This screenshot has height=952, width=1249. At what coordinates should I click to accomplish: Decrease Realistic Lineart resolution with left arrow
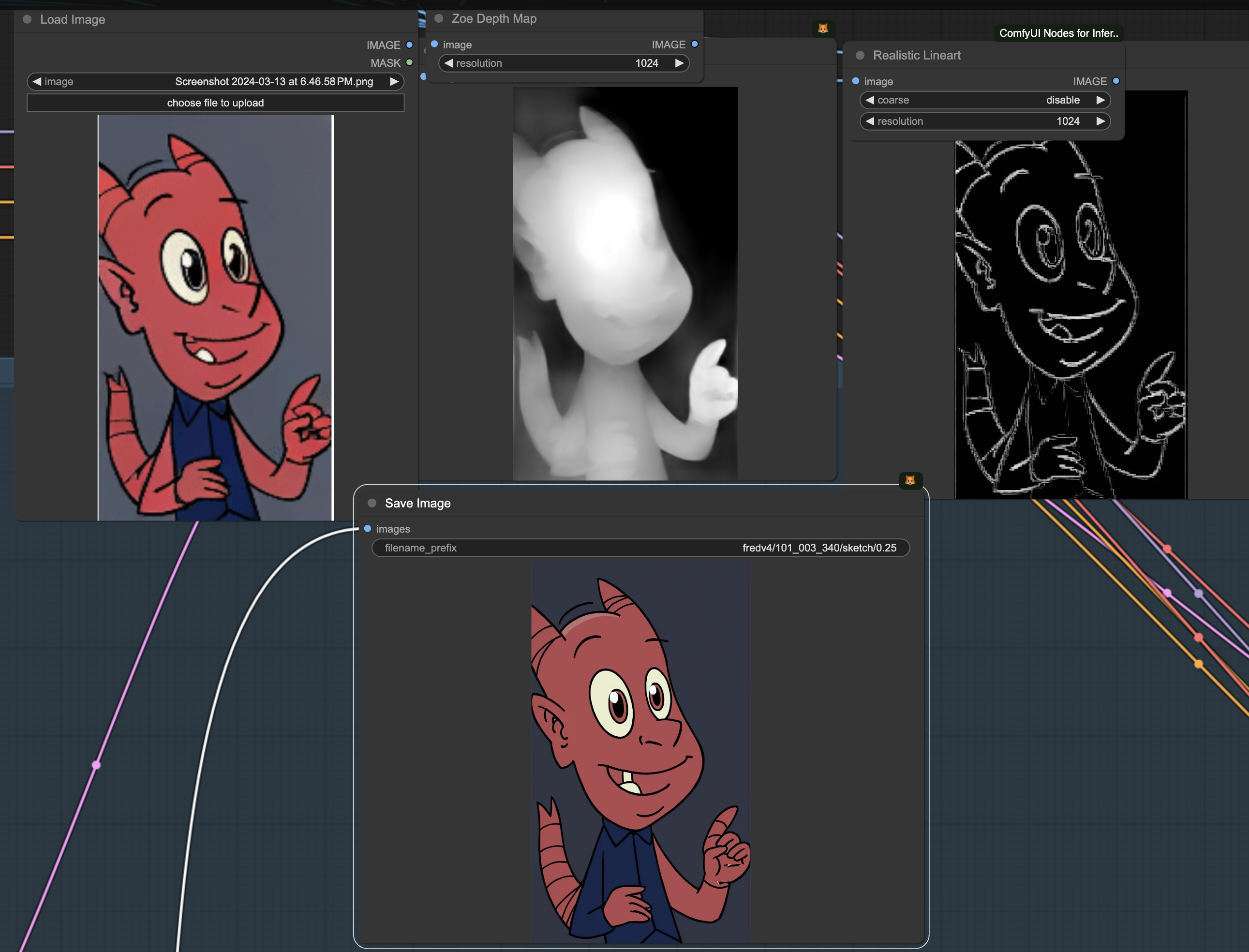pos(870,121)
